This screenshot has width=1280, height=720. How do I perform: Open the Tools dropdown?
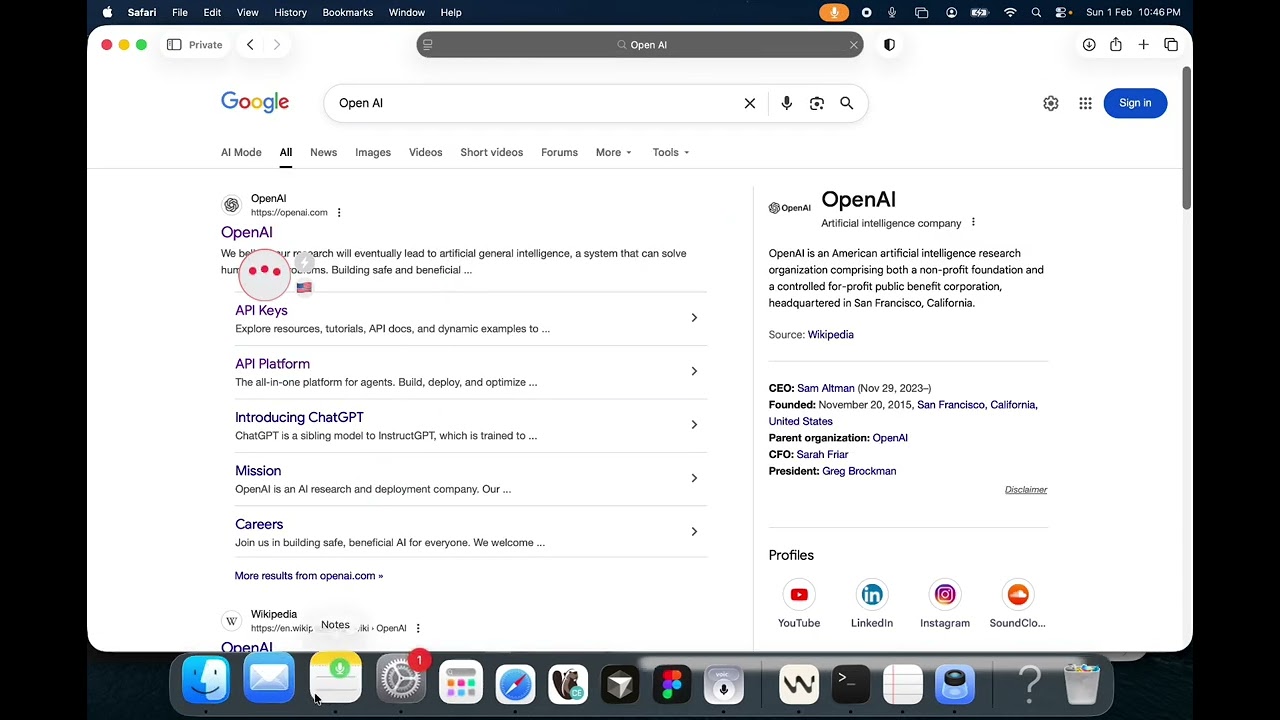(671, 152)
